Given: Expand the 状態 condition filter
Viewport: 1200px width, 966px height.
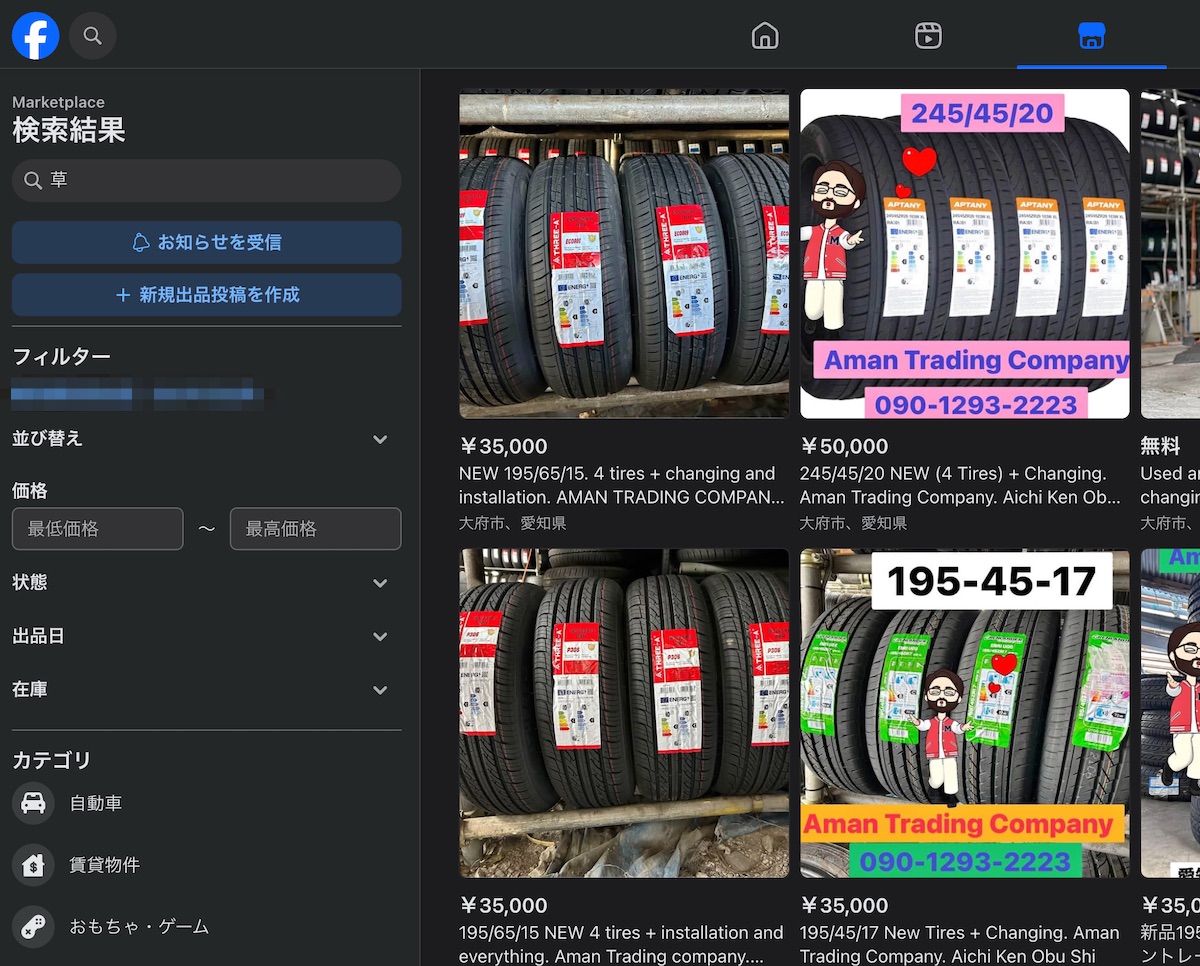Looking at the screenshot, I should [x=380, y=583].
